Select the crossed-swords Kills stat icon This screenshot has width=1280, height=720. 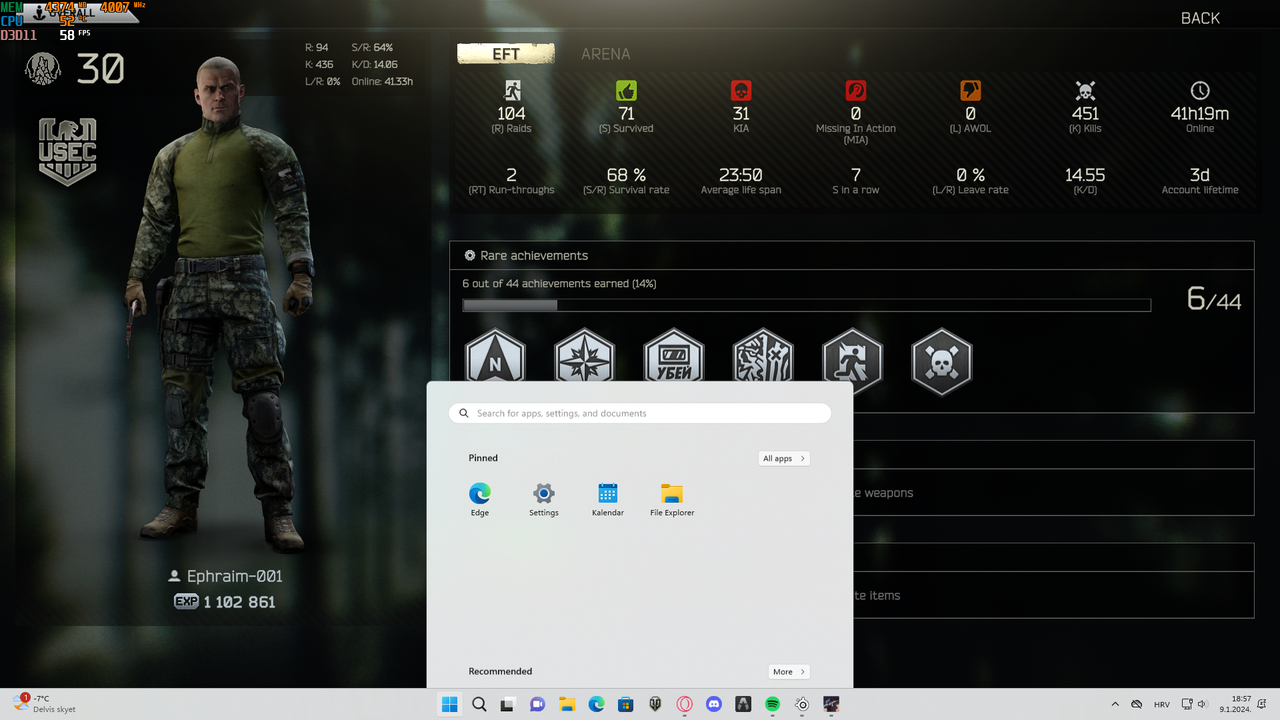[1084, 90]
